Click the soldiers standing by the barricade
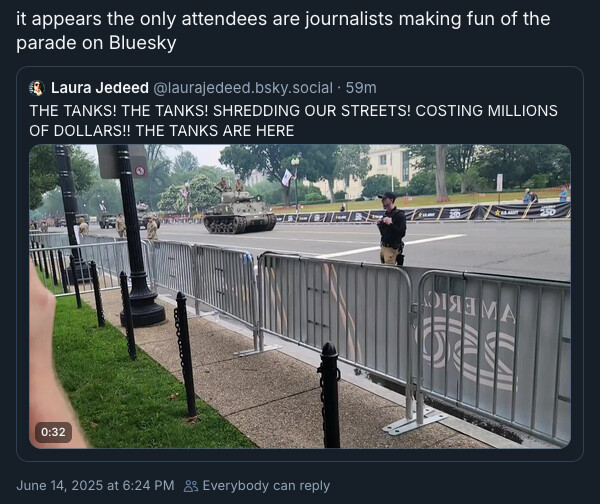The image size is (600, 504). coord(137,227)
